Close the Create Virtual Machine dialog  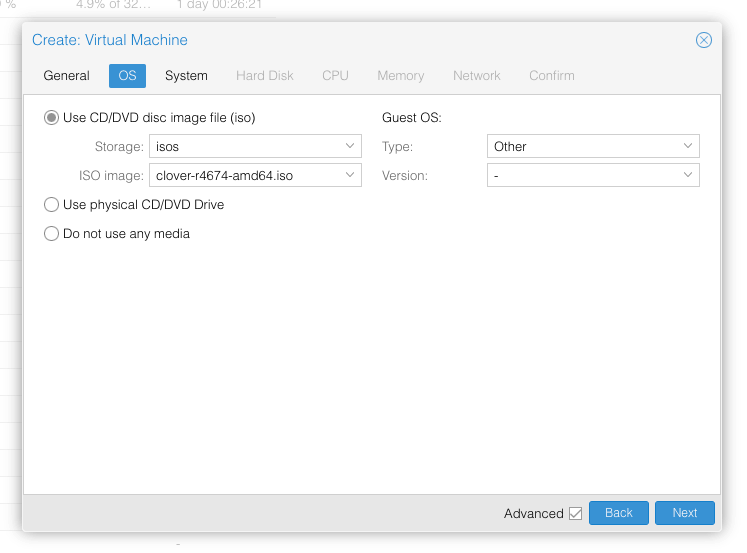(x=703, y=40)
